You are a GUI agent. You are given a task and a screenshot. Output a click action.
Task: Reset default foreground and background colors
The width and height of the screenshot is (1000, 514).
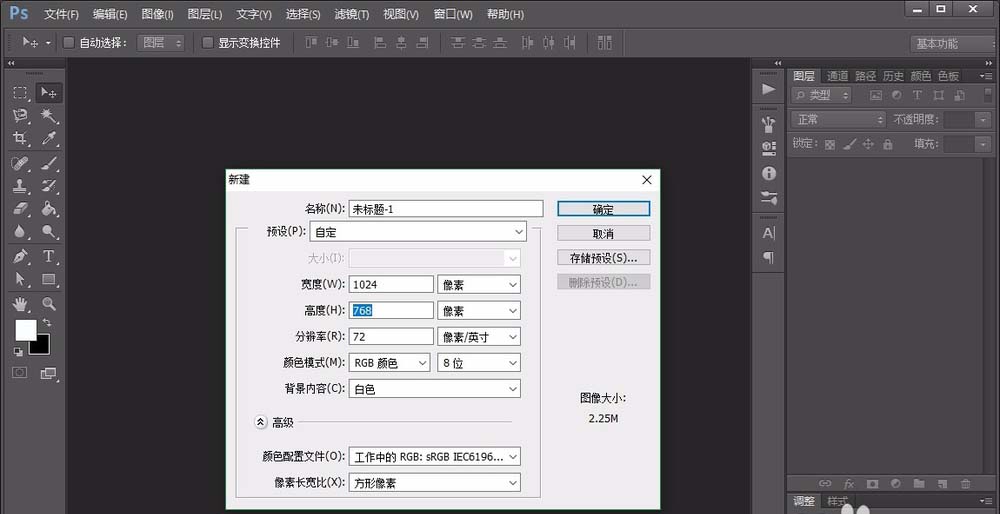tap(18, 351)
